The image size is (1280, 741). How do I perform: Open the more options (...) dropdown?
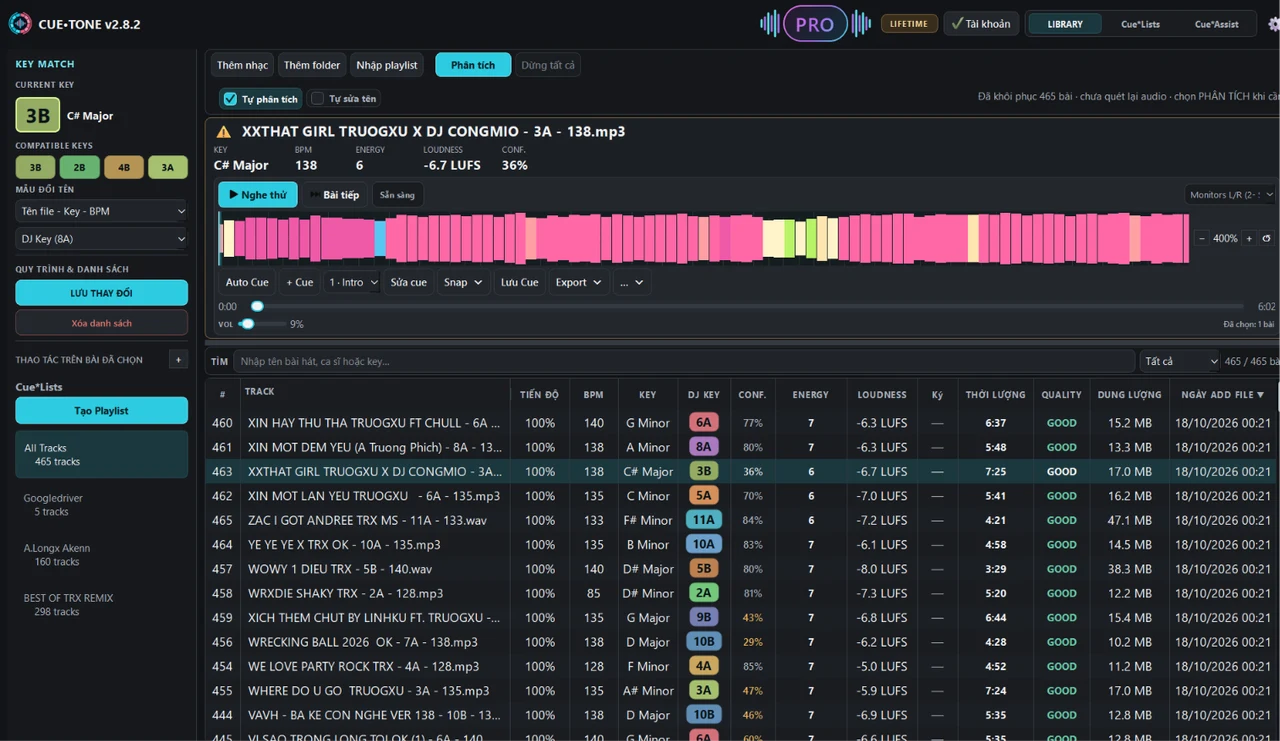pyautogui.click(x=631, y=282)
